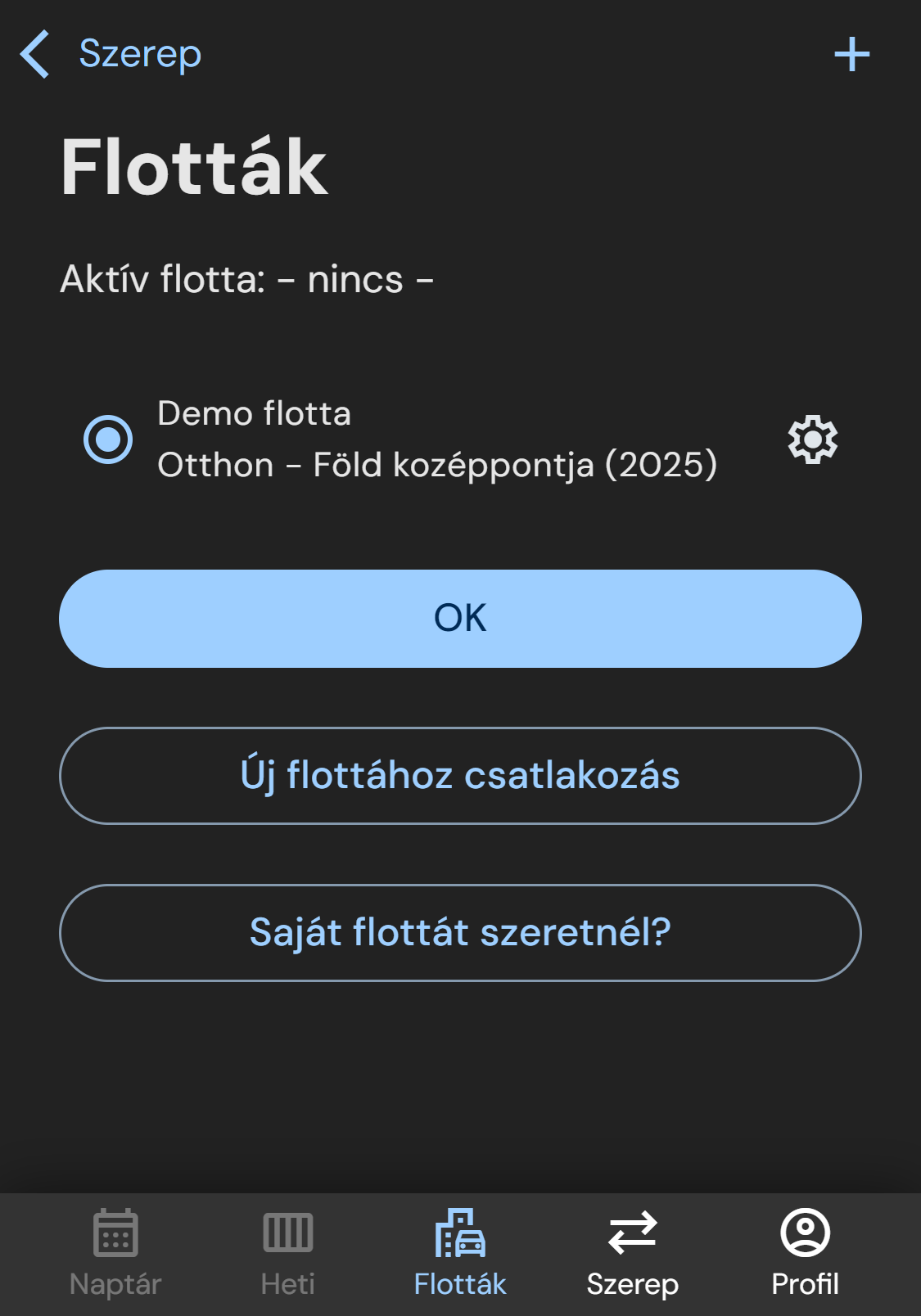
Task: Tap the Naptár calendar icon
Action: point(115,1232)
